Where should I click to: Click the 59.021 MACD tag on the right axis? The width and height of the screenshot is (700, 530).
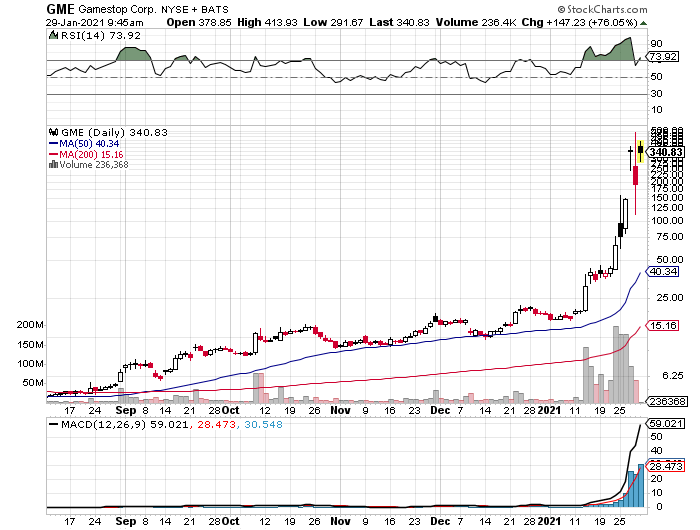665,423
